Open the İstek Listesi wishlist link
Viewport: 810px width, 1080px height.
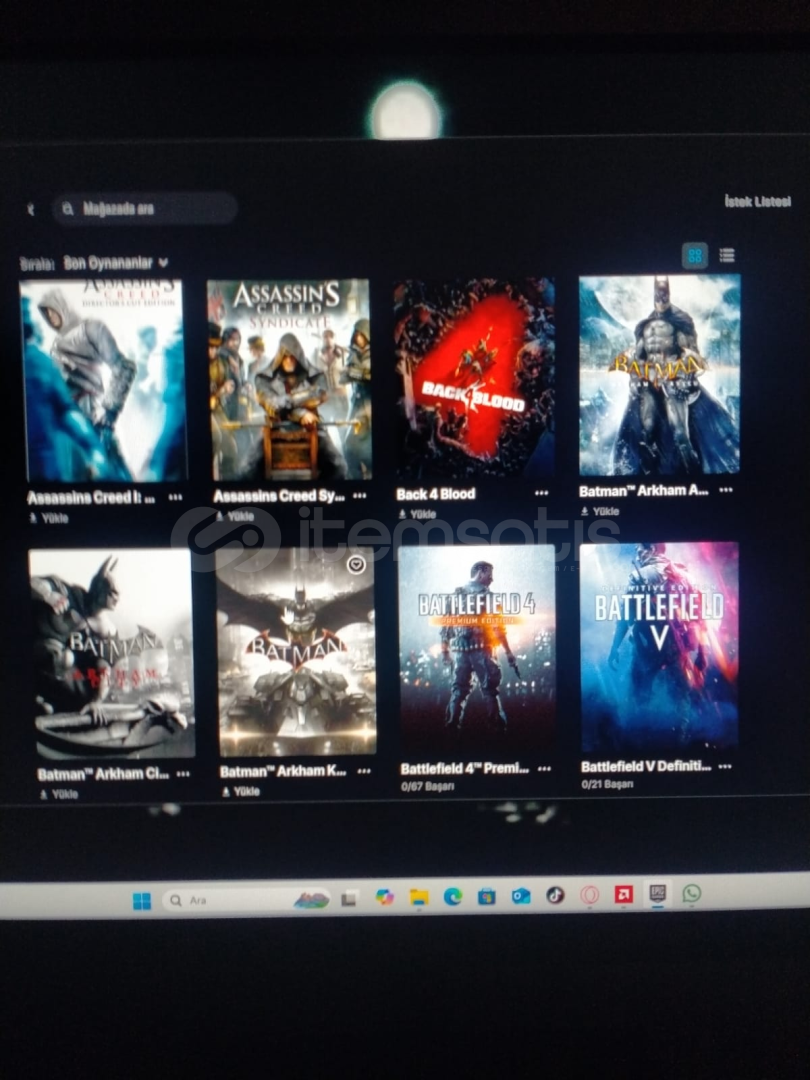(x=758, y=201)
